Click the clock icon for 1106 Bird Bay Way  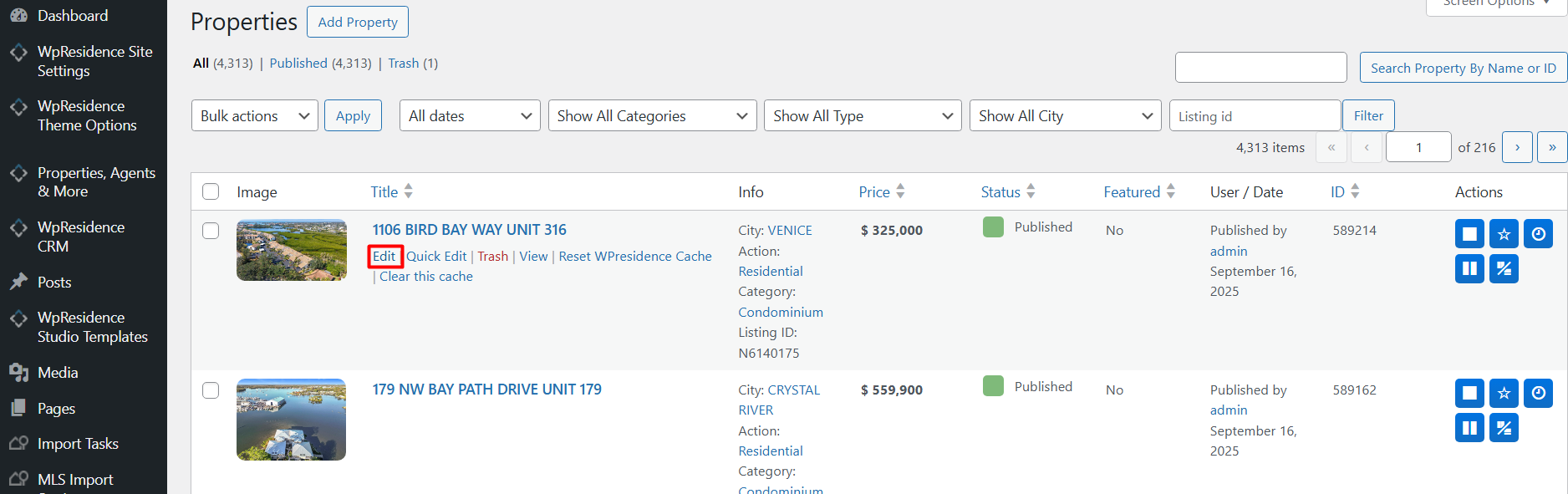pyautogui.click(x=1538, y=234)
